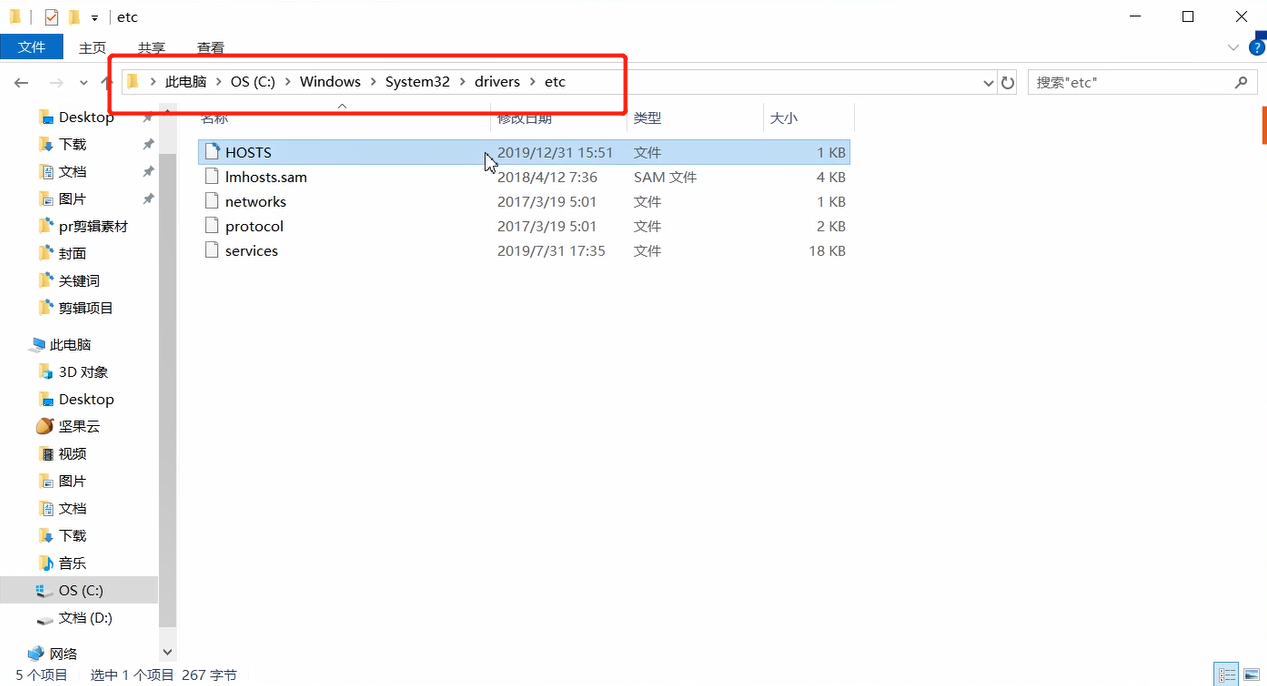Click 此电脑 in the address bar breadcrumb
Viewport: 1267px width, 686px height.
(186, 82)
